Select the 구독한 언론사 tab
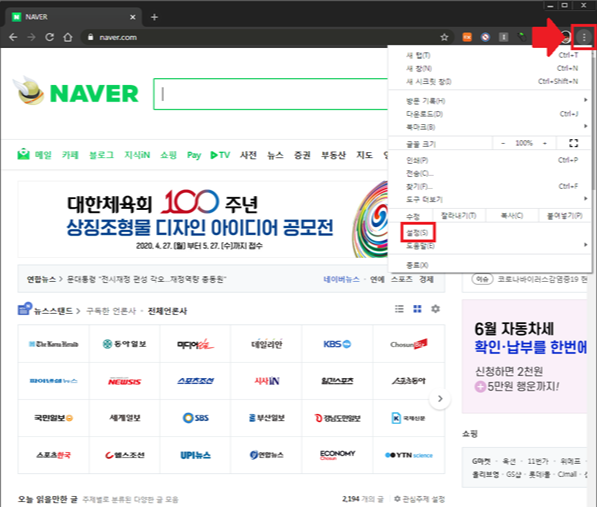 (x=111, y=311)
